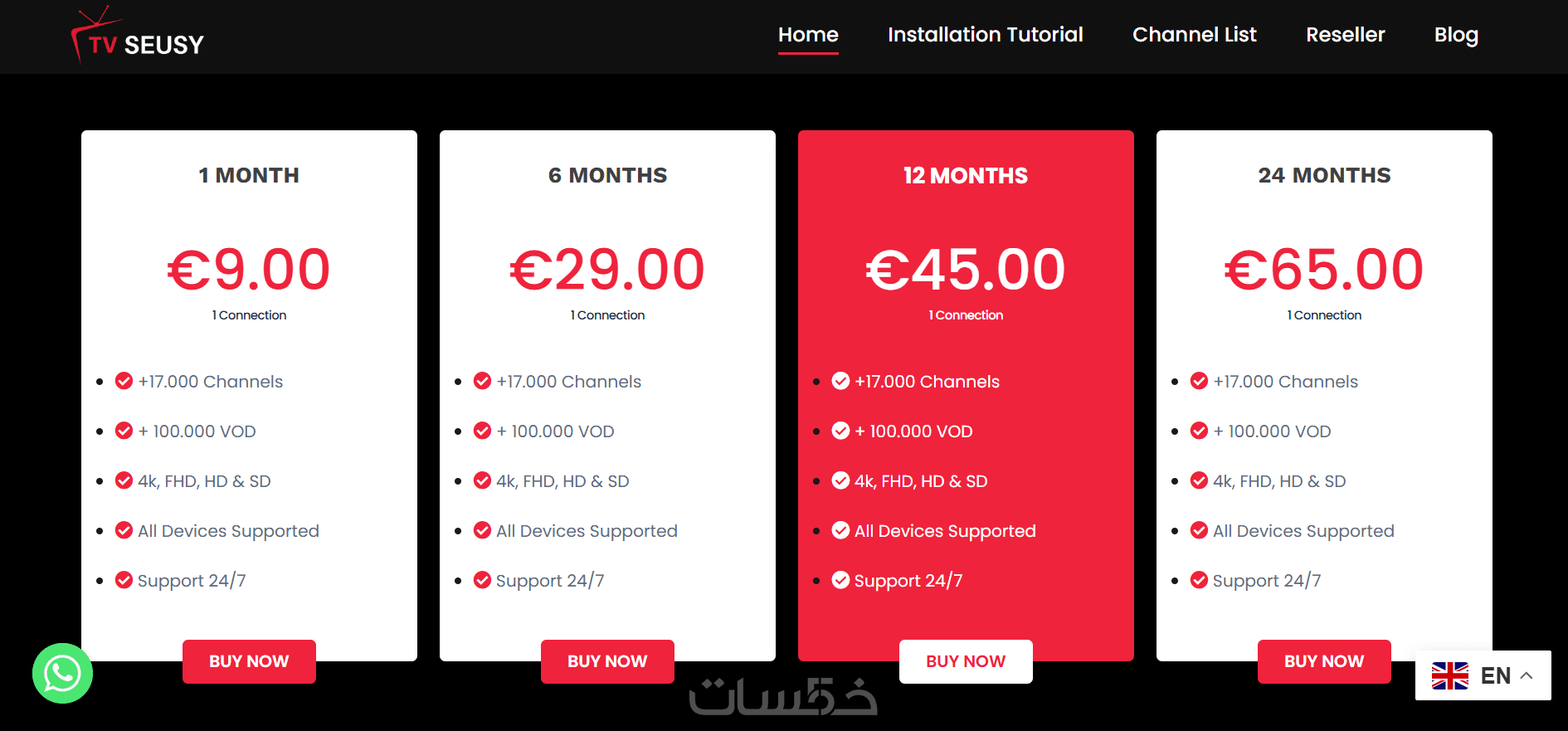Click checkmark icon beside 24 Months All Devices Supported
Image resolution: width=1568 pixels, height=731 pixels.
pyautogui.click(x=1199, y=530)
